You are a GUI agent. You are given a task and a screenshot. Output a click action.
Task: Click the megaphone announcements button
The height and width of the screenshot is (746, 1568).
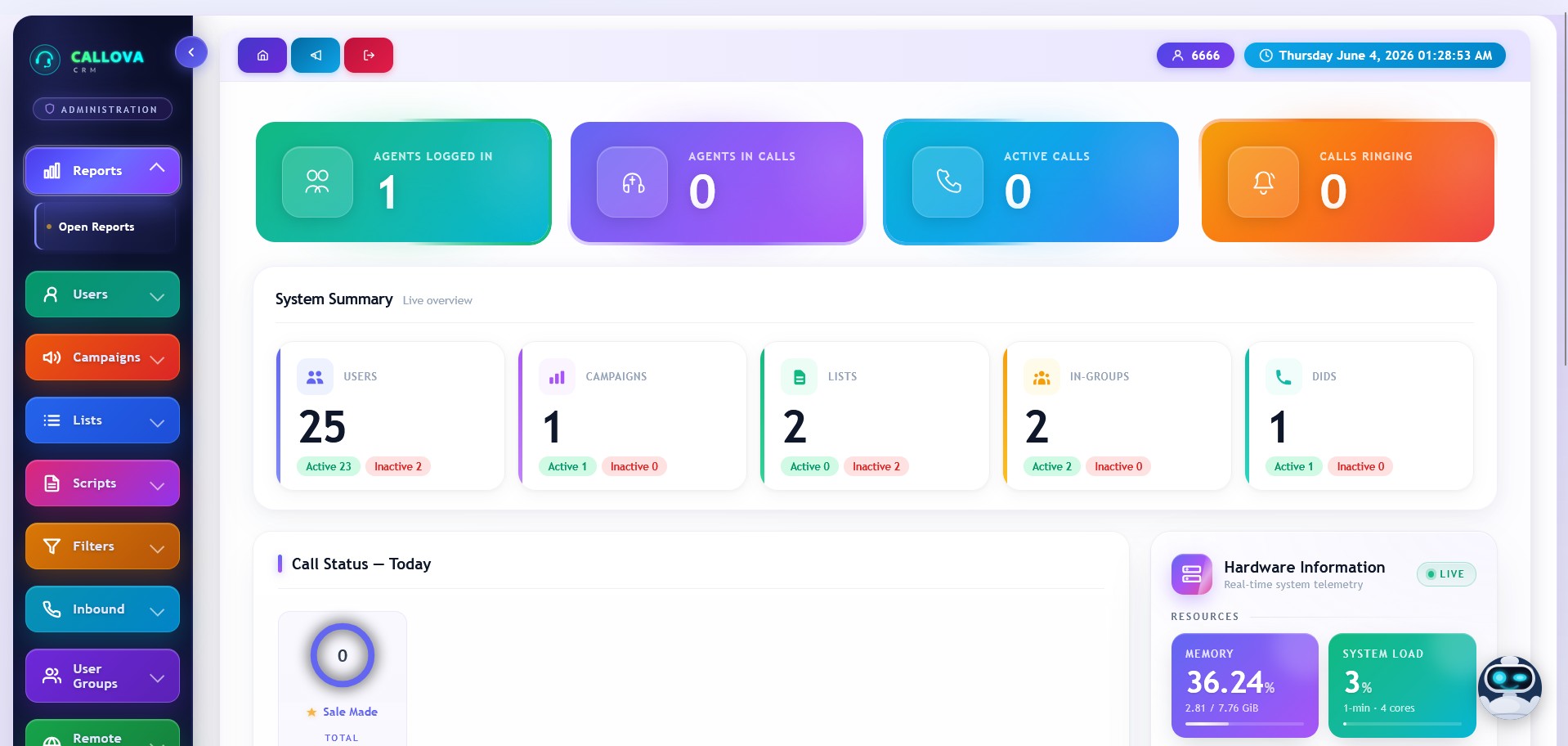316,55
